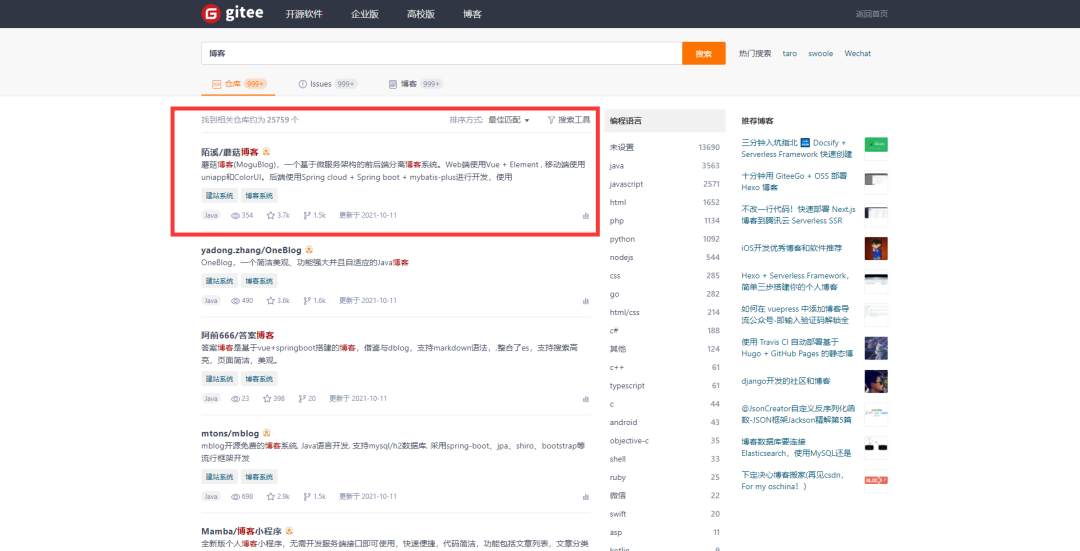Switch to the Issues tab
1080x551 pixels.
[x=327, y=84]
